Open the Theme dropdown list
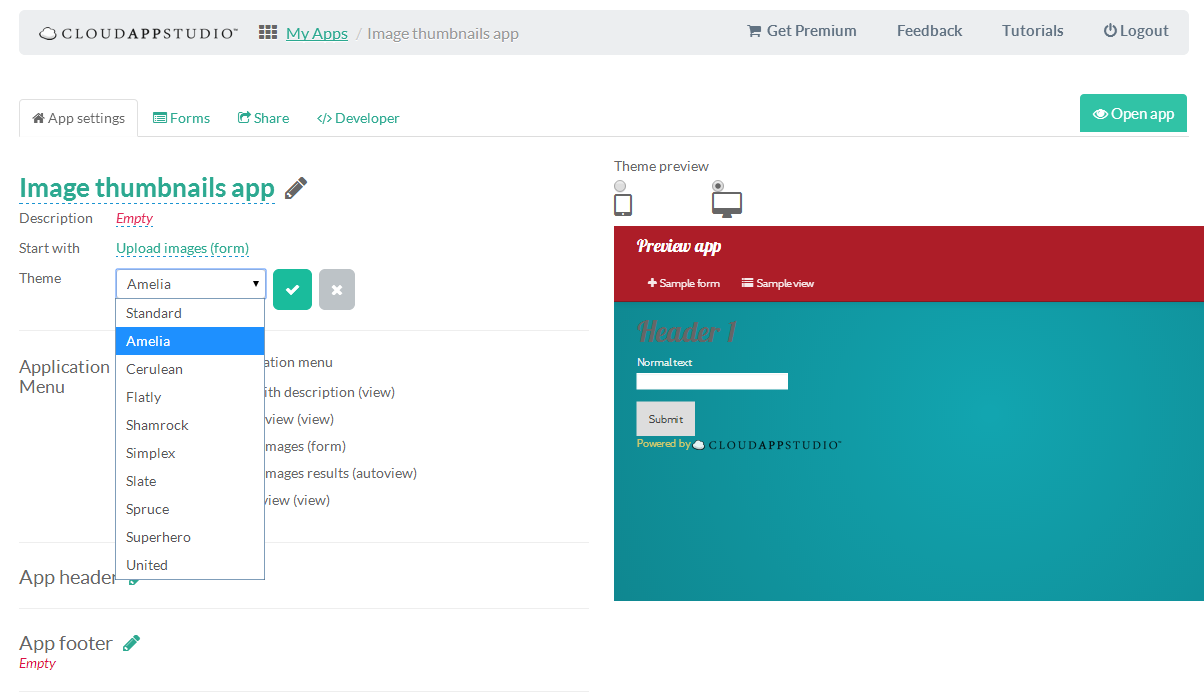The height and width of the screenshot is (698, 1204). (190, 284)
